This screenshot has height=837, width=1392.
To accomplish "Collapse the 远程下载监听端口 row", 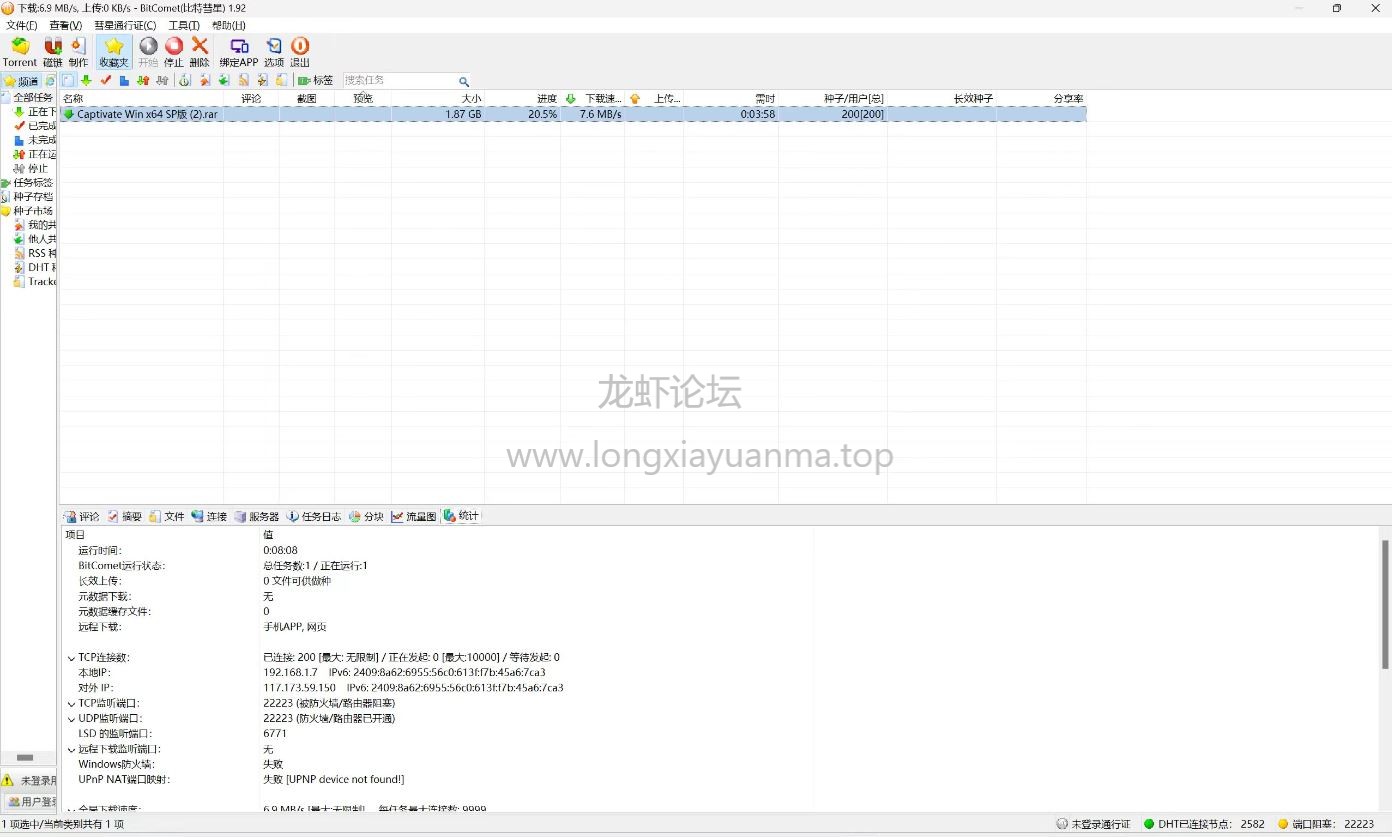I will coord(71,750).
